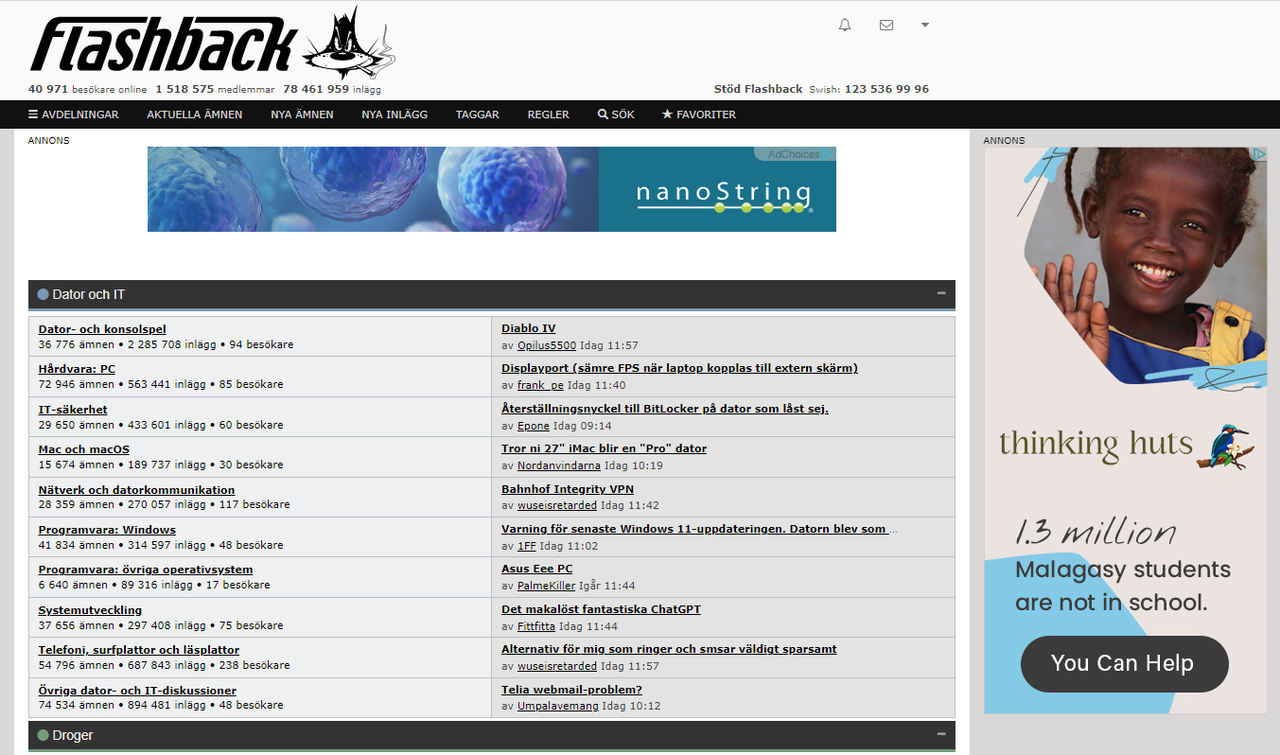Open the Displayport laptop FPS thread
Screen dimensions: 1280x755
click(x=679, y=368)
